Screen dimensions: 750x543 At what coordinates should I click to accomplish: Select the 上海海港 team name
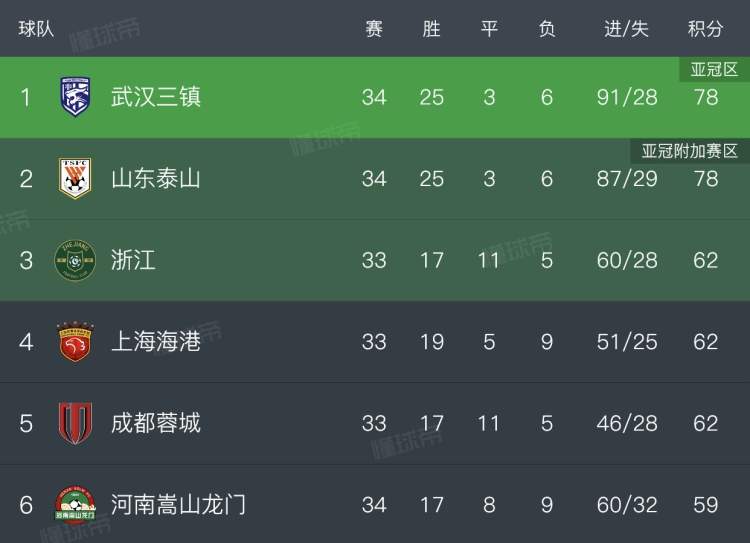[156, 342]
